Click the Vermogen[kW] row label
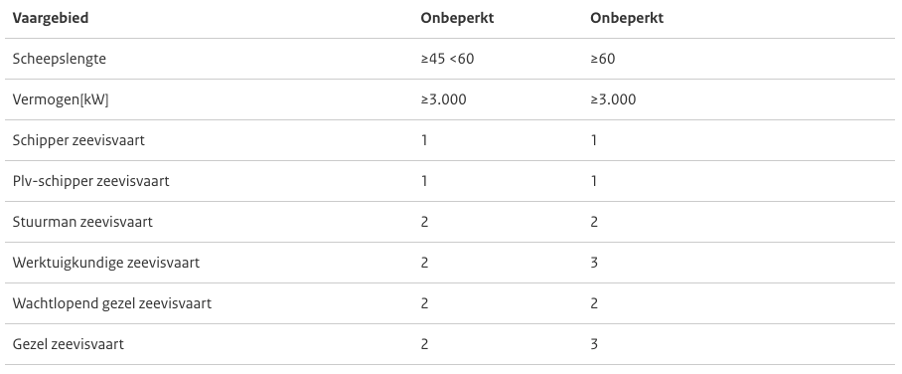The image size is (902, 374). pos(60,100)
